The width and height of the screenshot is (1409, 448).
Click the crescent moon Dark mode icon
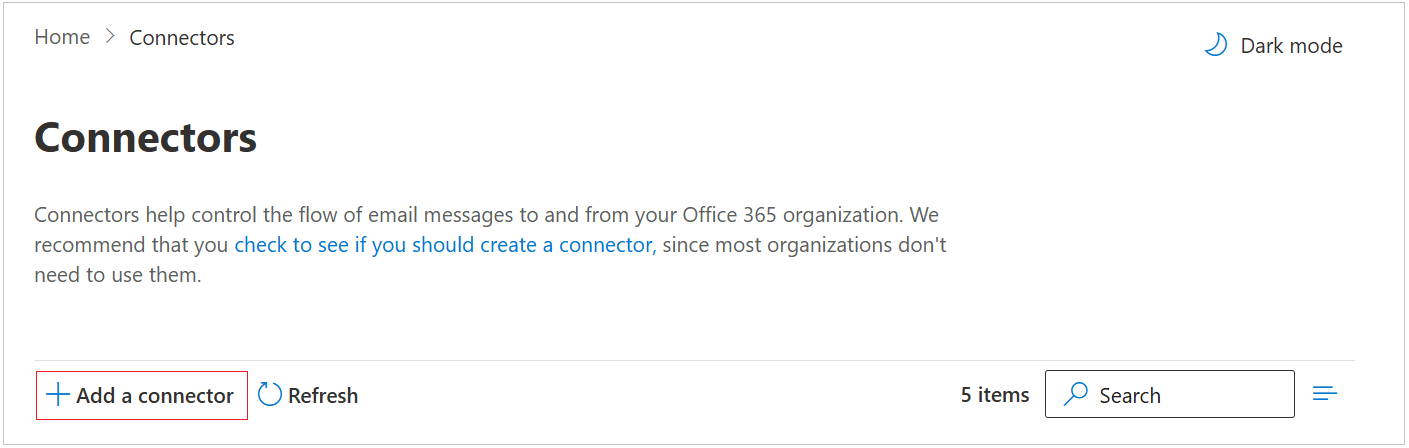click(x=1216, y=45)
